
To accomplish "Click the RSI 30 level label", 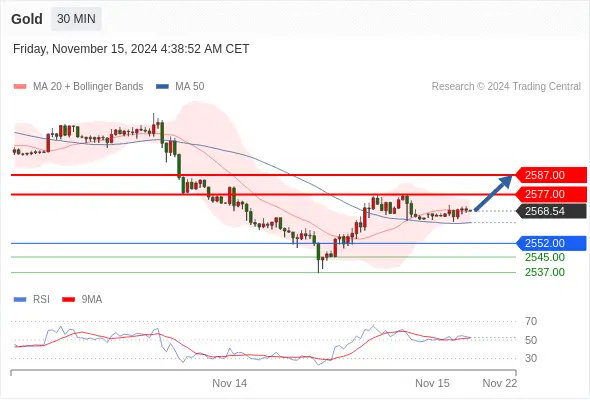I will [531, 358].
